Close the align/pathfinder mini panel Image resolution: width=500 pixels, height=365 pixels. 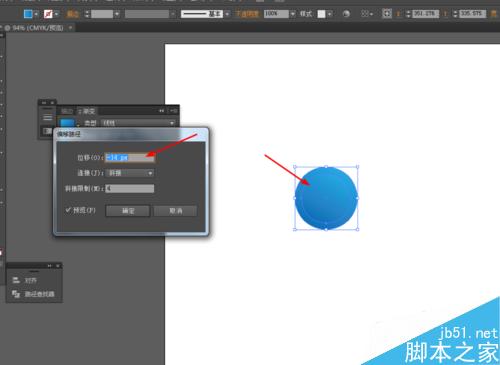(58, 266)
